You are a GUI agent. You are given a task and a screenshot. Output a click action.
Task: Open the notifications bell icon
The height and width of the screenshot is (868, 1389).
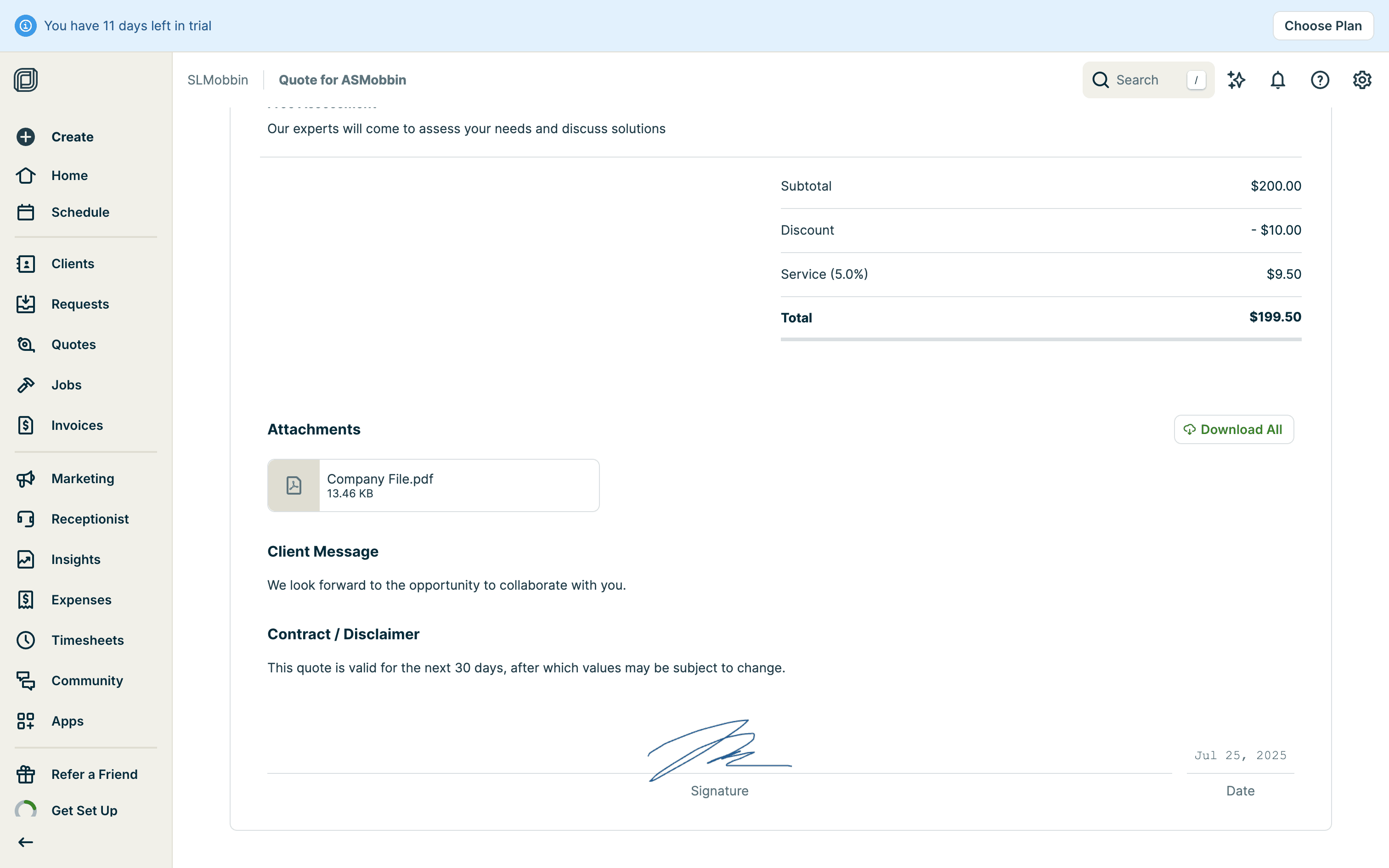(x=1278, y=80)
